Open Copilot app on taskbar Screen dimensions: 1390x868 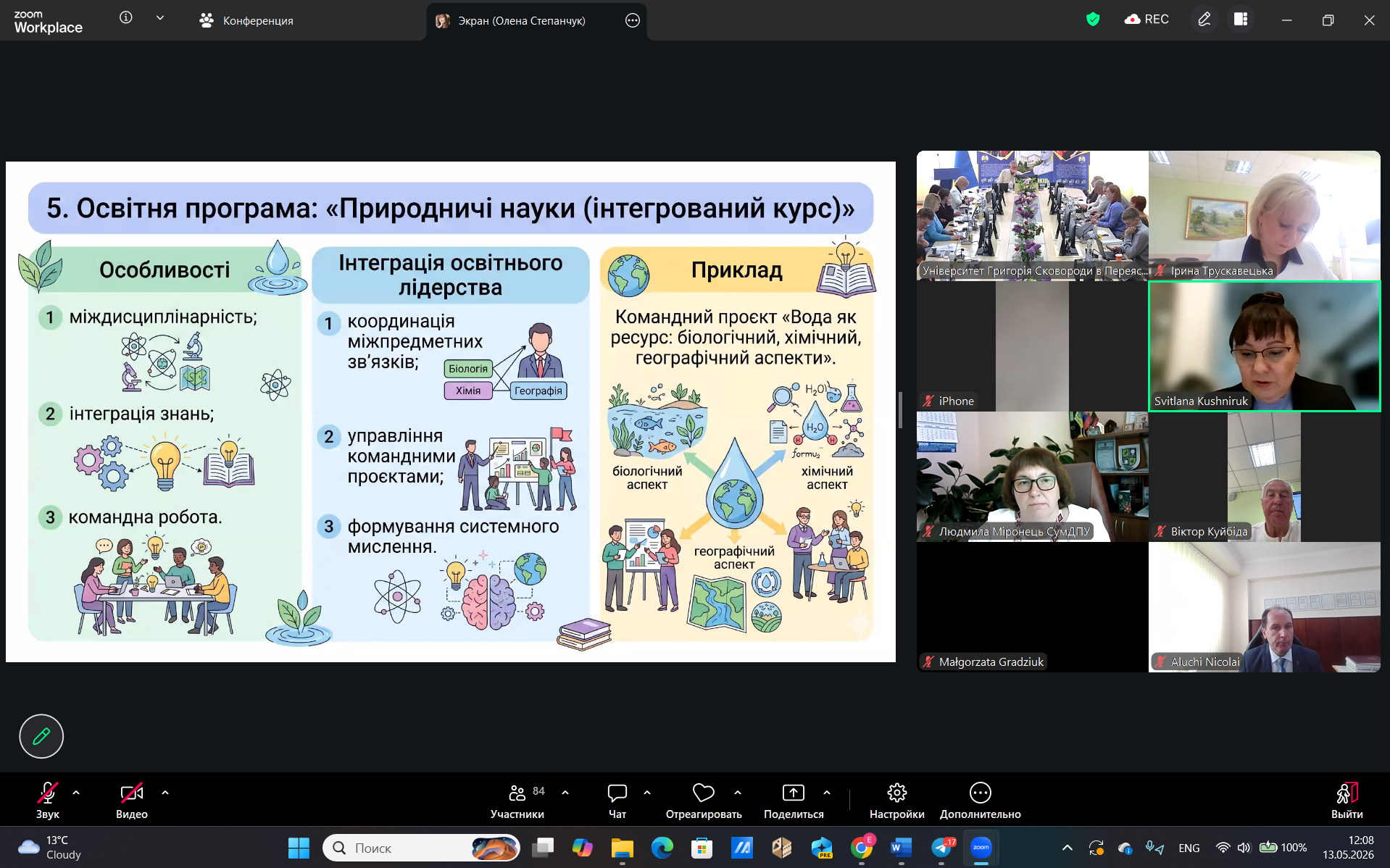(582, 848)
